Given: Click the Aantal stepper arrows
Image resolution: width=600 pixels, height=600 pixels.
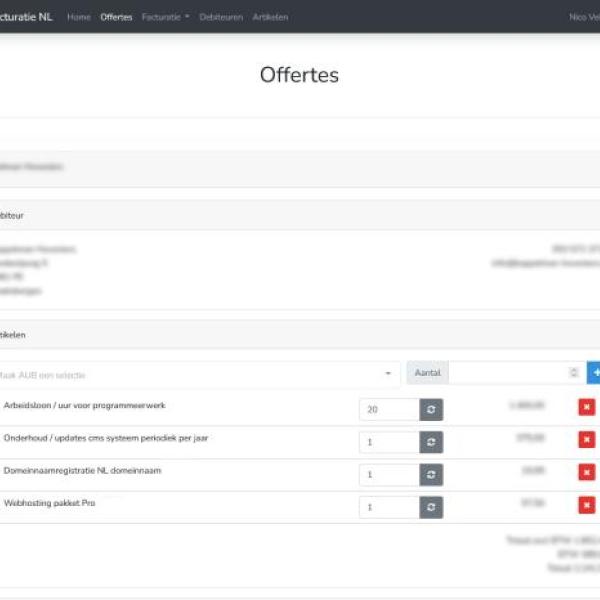Looking at the screenshot, I should click(573, 373).
